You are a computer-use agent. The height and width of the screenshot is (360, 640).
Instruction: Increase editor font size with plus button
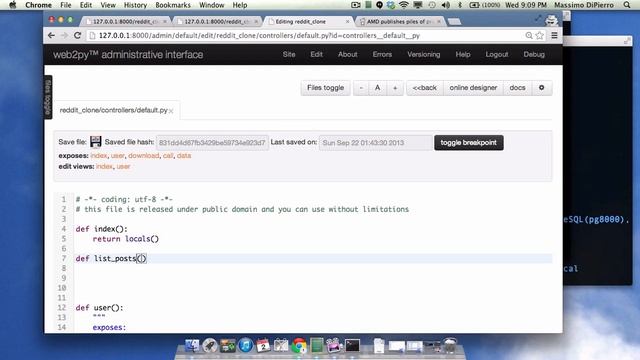point(395,88)
